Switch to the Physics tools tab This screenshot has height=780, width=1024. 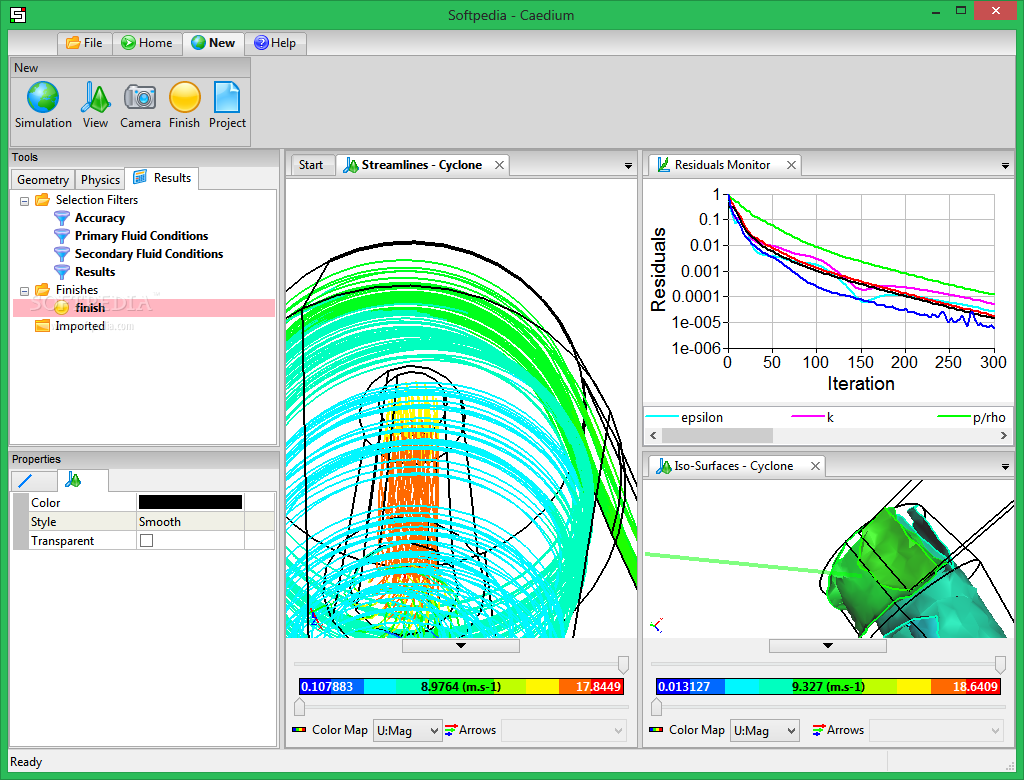click(x=100, y=180)
